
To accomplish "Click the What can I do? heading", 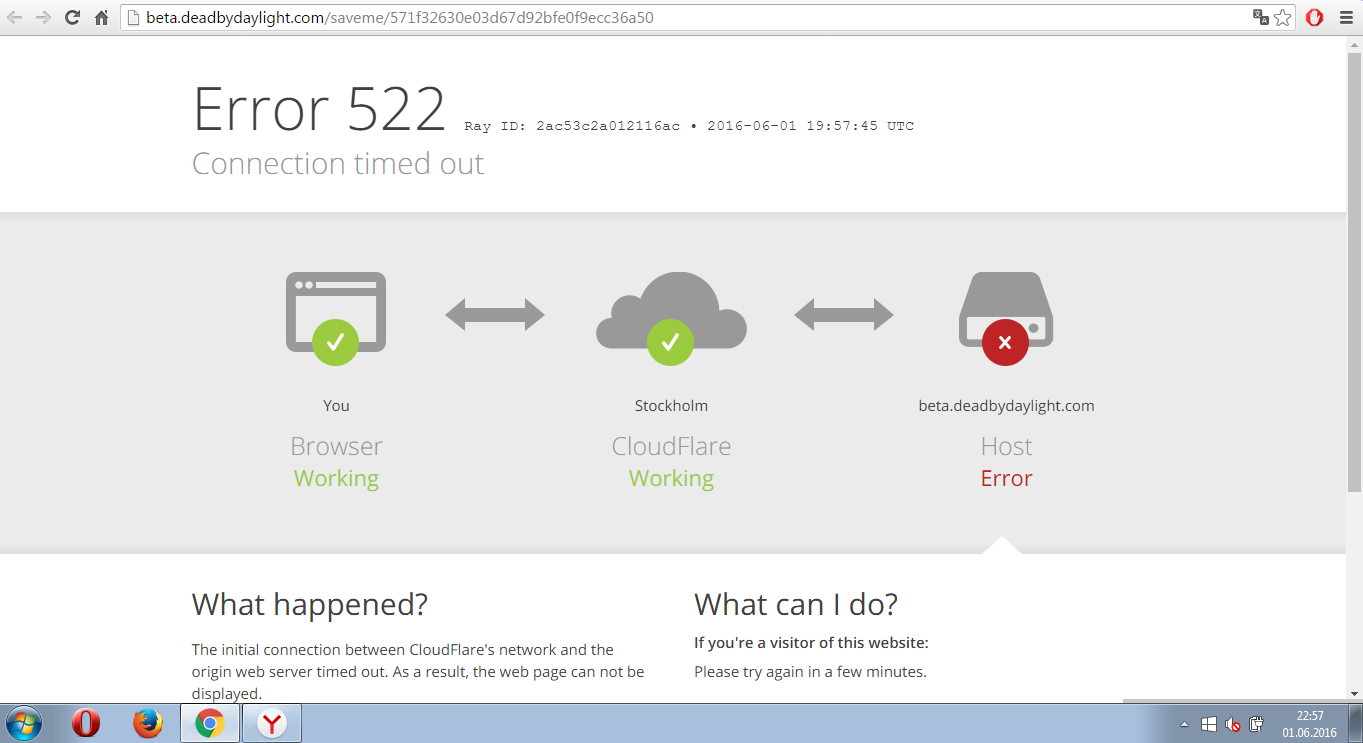I will click(x=796, y=604).
